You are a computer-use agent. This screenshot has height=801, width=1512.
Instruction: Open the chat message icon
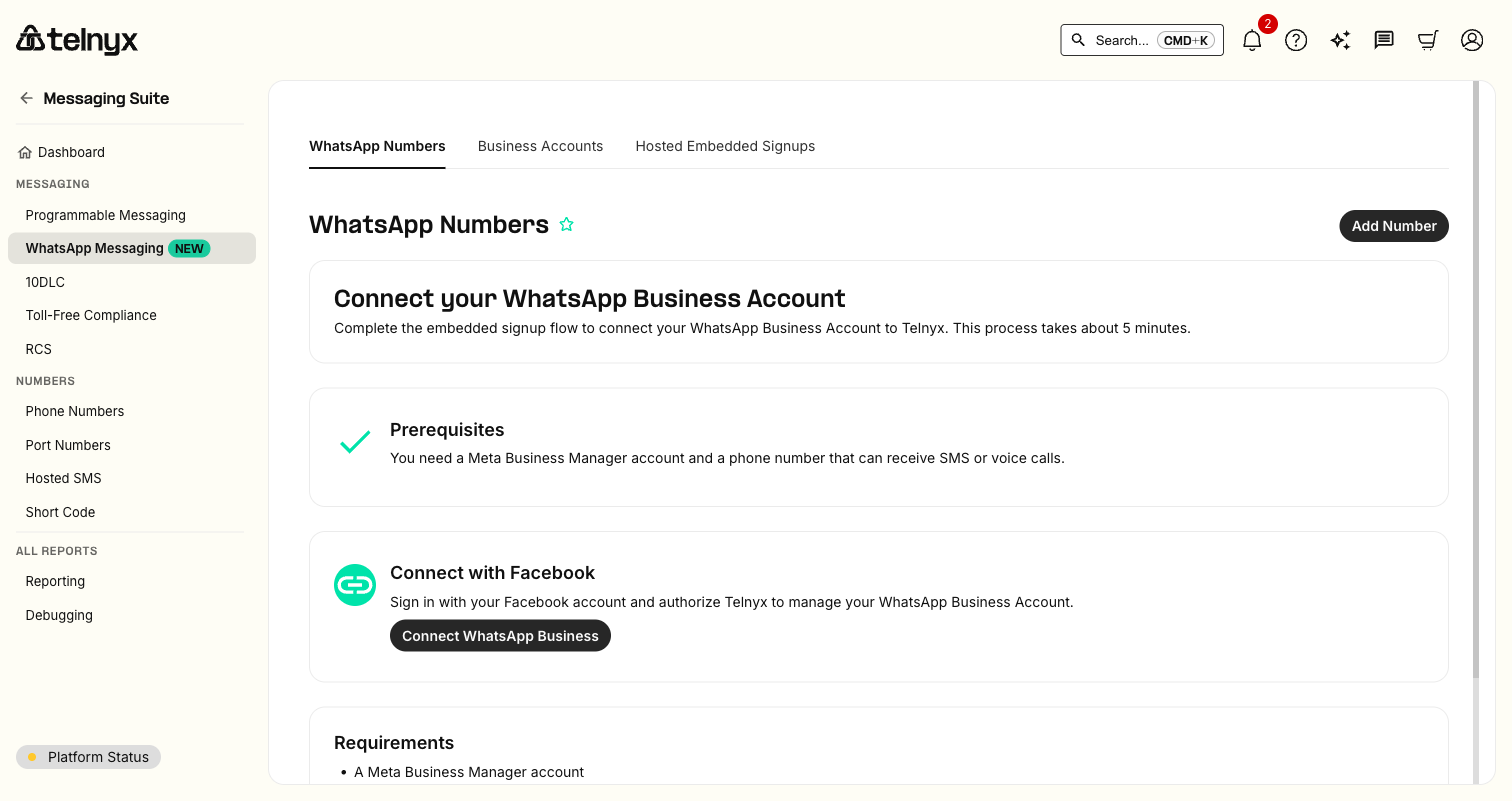coord(1384,40)
